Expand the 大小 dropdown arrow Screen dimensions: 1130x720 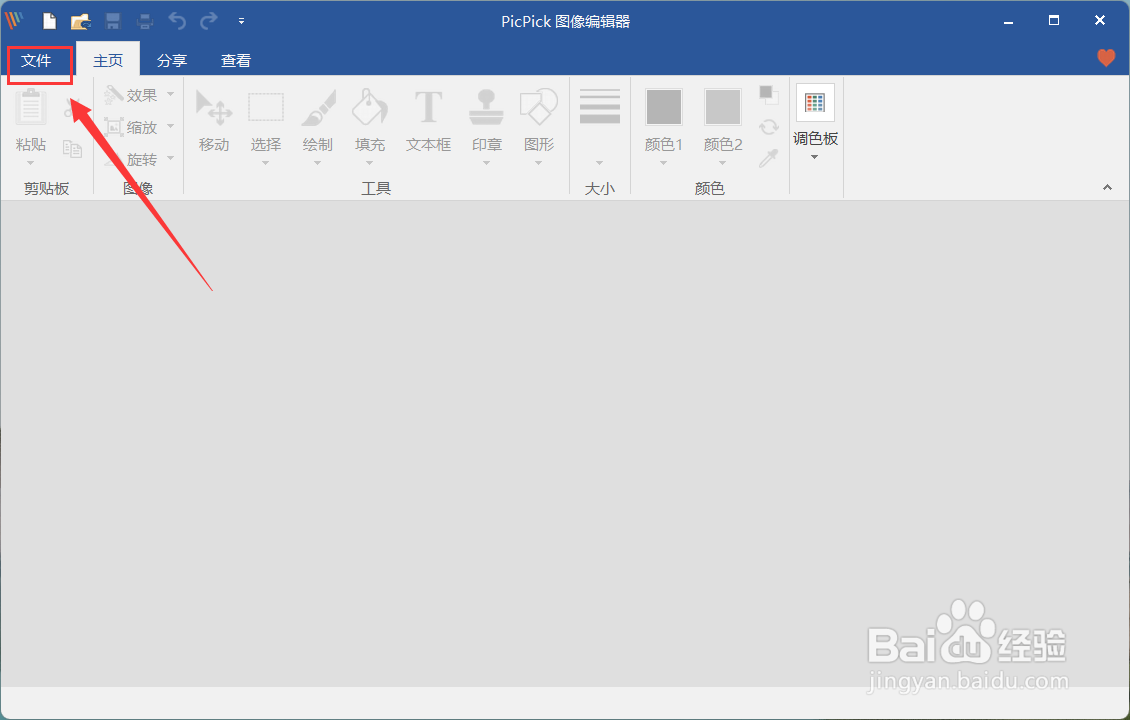[x=600, y=163]
